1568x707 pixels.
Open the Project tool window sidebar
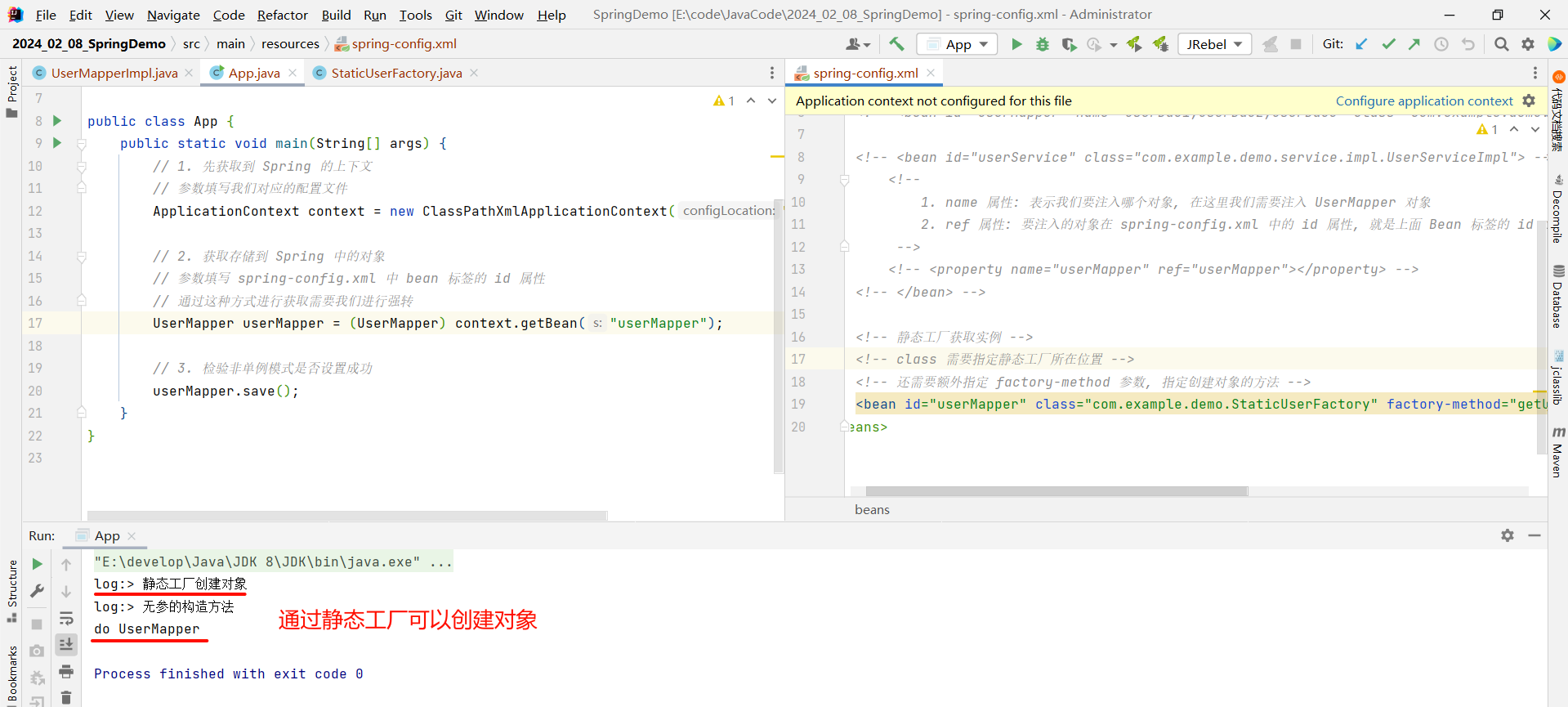11,91
